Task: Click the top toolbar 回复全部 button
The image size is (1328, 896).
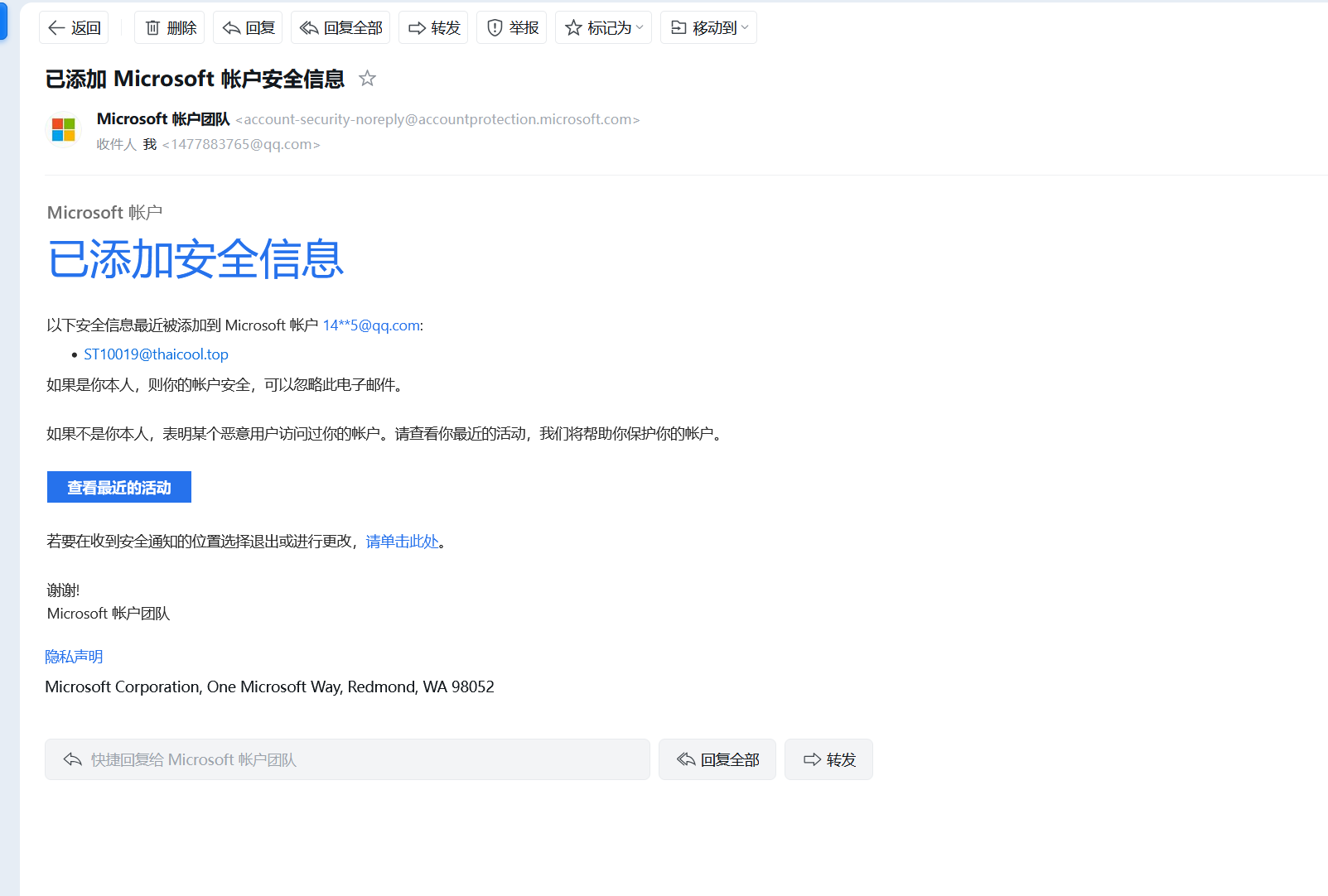Action: tap(340, 28)
